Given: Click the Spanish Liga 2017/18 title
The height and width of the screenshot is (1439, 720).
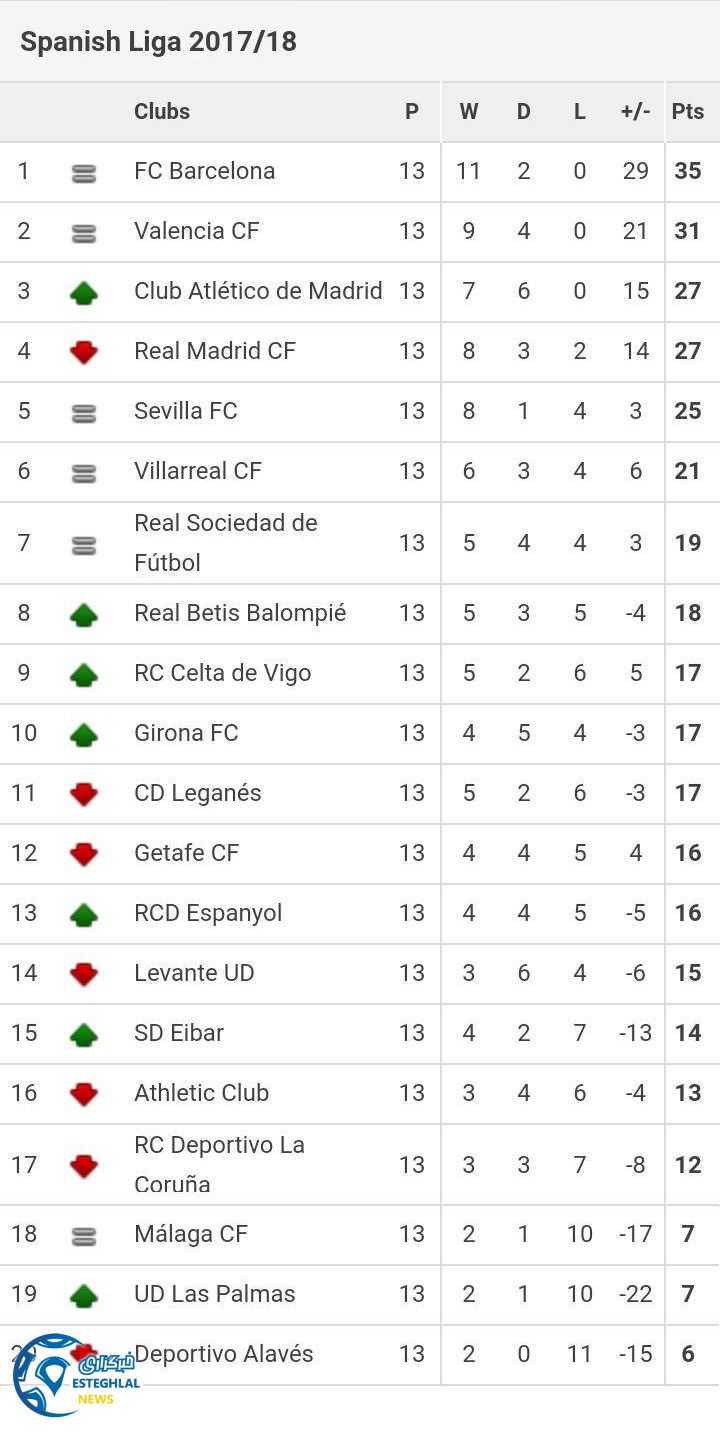Looking at the screenshot, I should tap(158, 42).
